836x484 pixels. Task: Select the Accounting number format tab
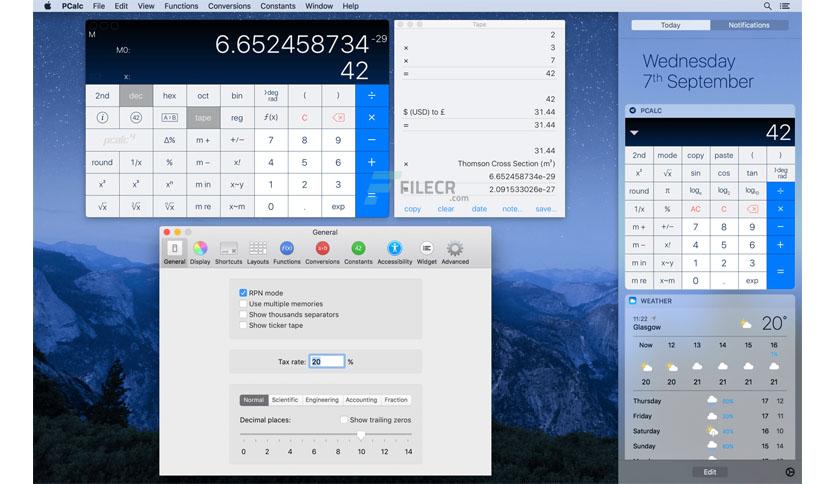click(x=361, y=400)
